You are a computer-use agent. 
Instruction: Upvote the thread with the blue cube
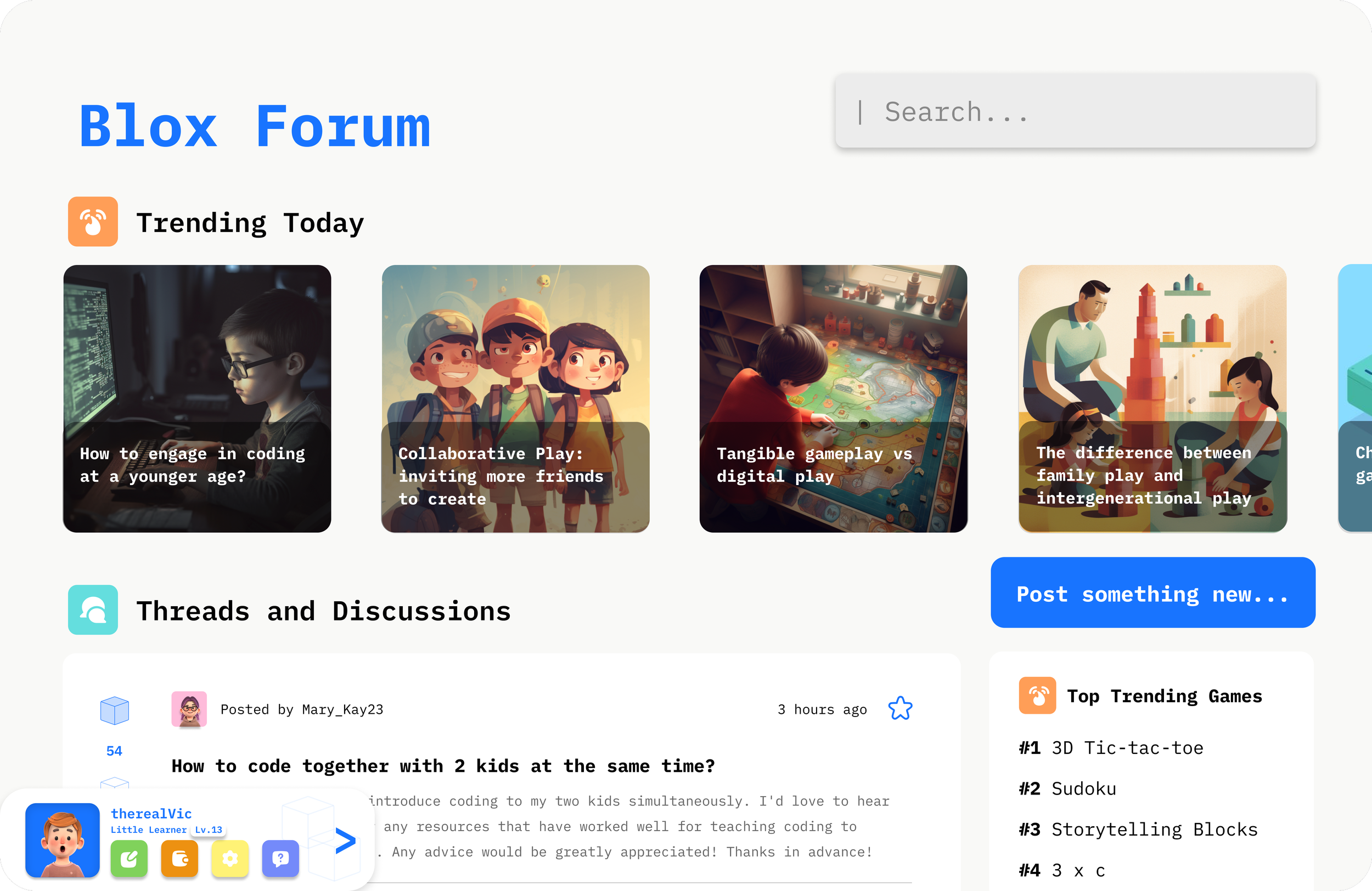pyautogui.click(x=114, y=710)
